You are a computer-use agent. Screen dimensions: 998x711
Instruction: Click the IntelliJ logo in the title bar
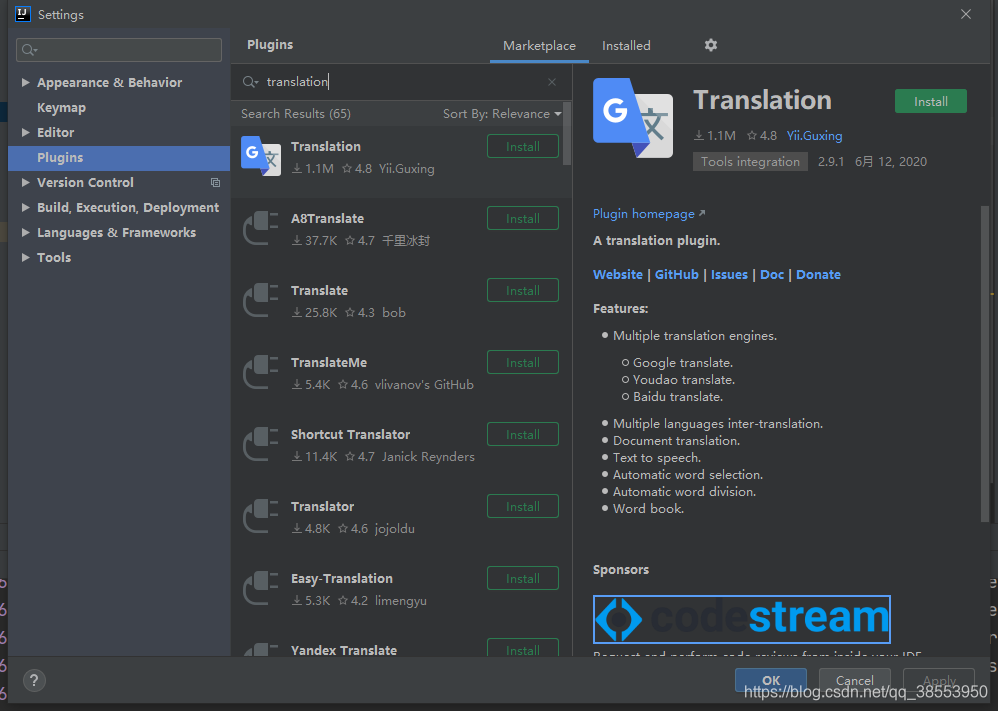[x=22, y=14]
